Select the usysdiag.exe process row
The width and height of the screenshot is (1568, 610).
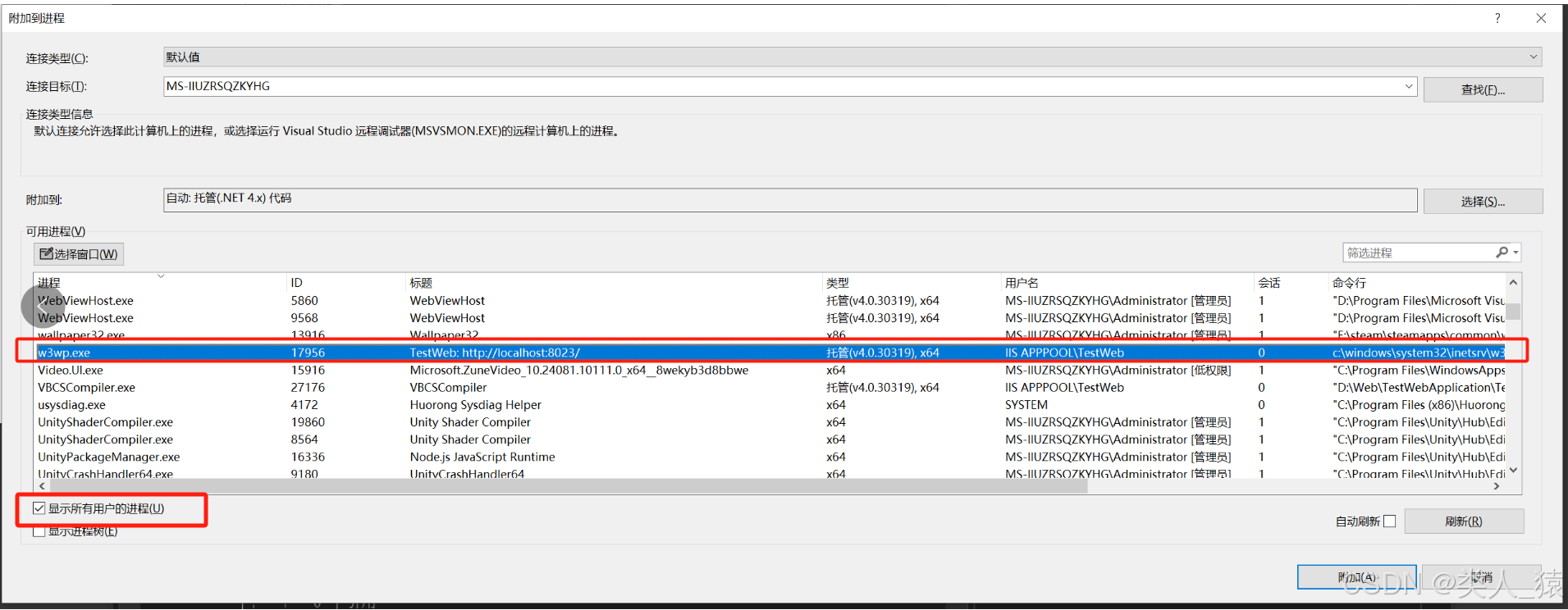[770, 405]
